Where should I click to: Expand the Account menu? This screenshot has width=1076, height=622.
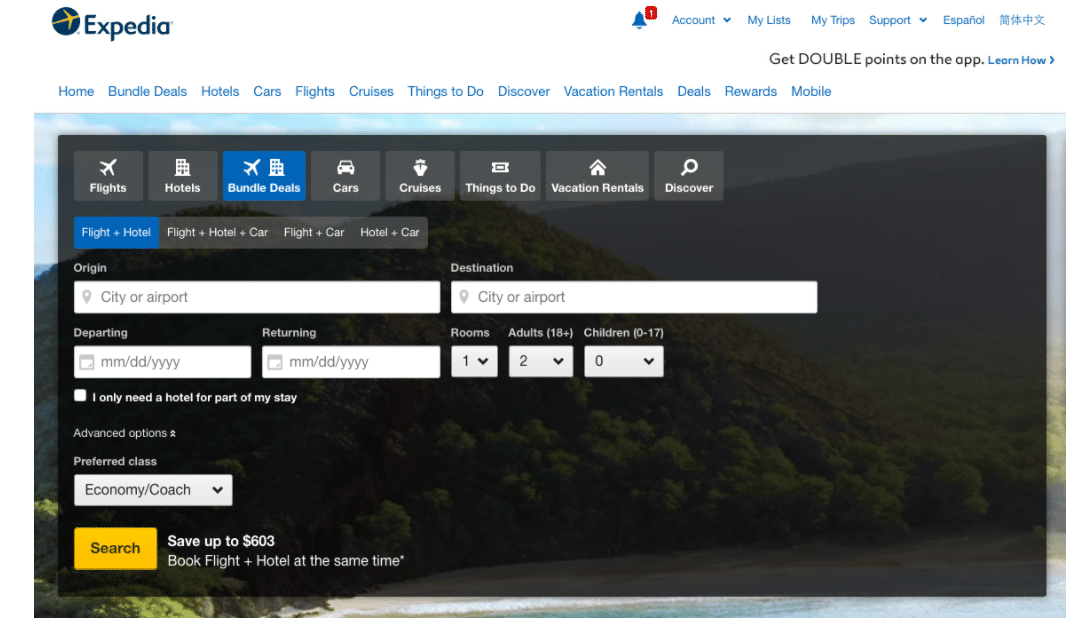[x=700, y=20]
